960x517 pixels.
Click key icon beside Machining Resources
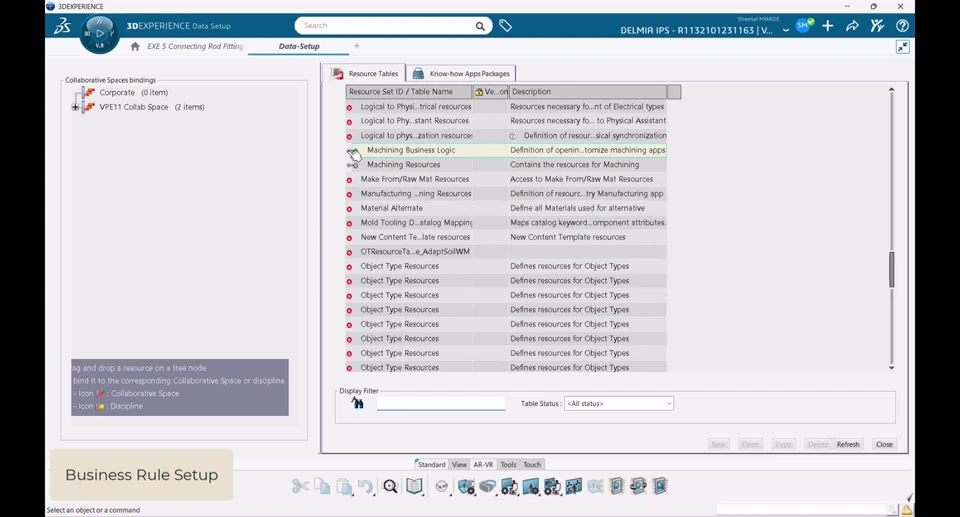(353, 165)
